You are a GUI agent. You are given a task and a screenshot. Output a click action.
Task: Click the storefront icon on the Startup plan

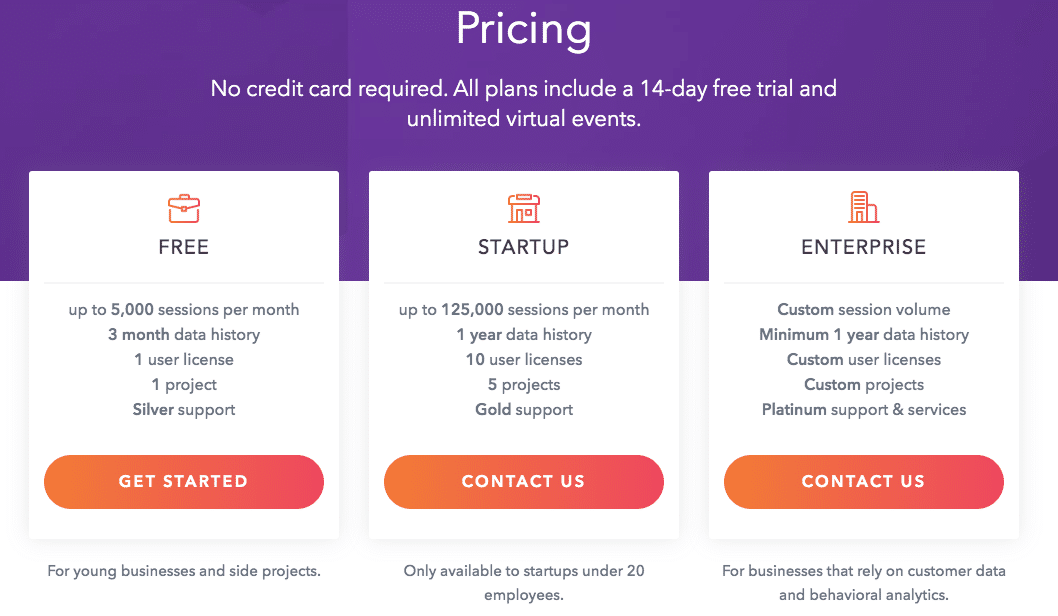[523, 209]
